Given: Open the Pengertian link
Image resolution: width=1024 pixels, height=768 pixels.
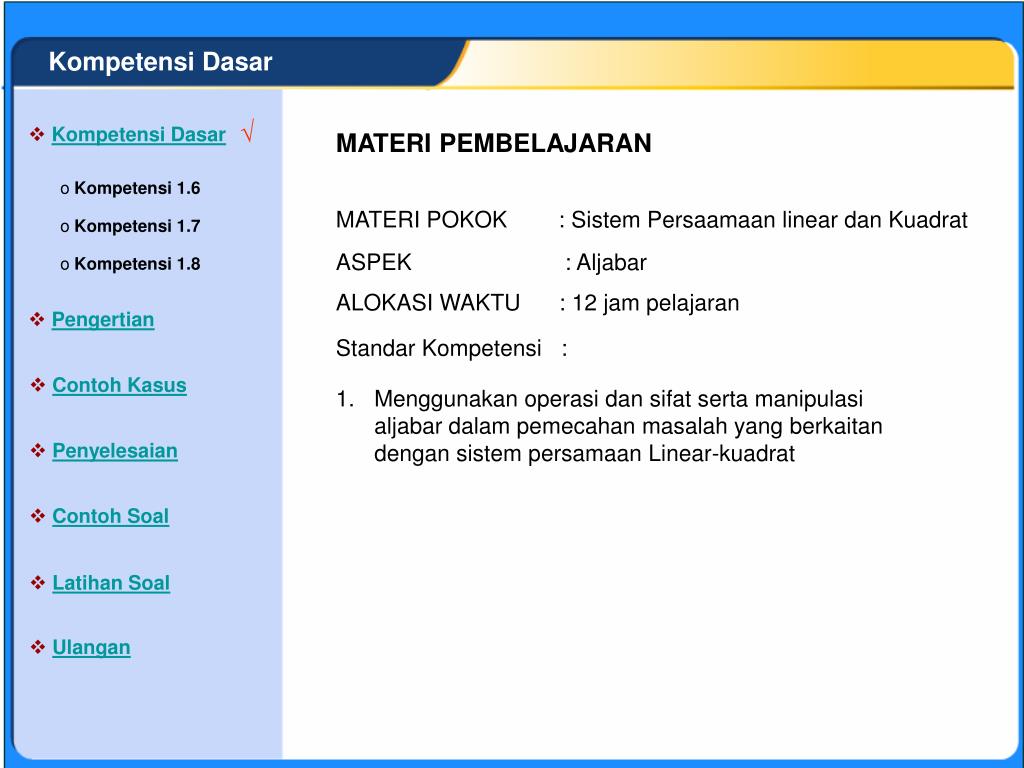Looking at the screenshot, I should coord(103,320).
